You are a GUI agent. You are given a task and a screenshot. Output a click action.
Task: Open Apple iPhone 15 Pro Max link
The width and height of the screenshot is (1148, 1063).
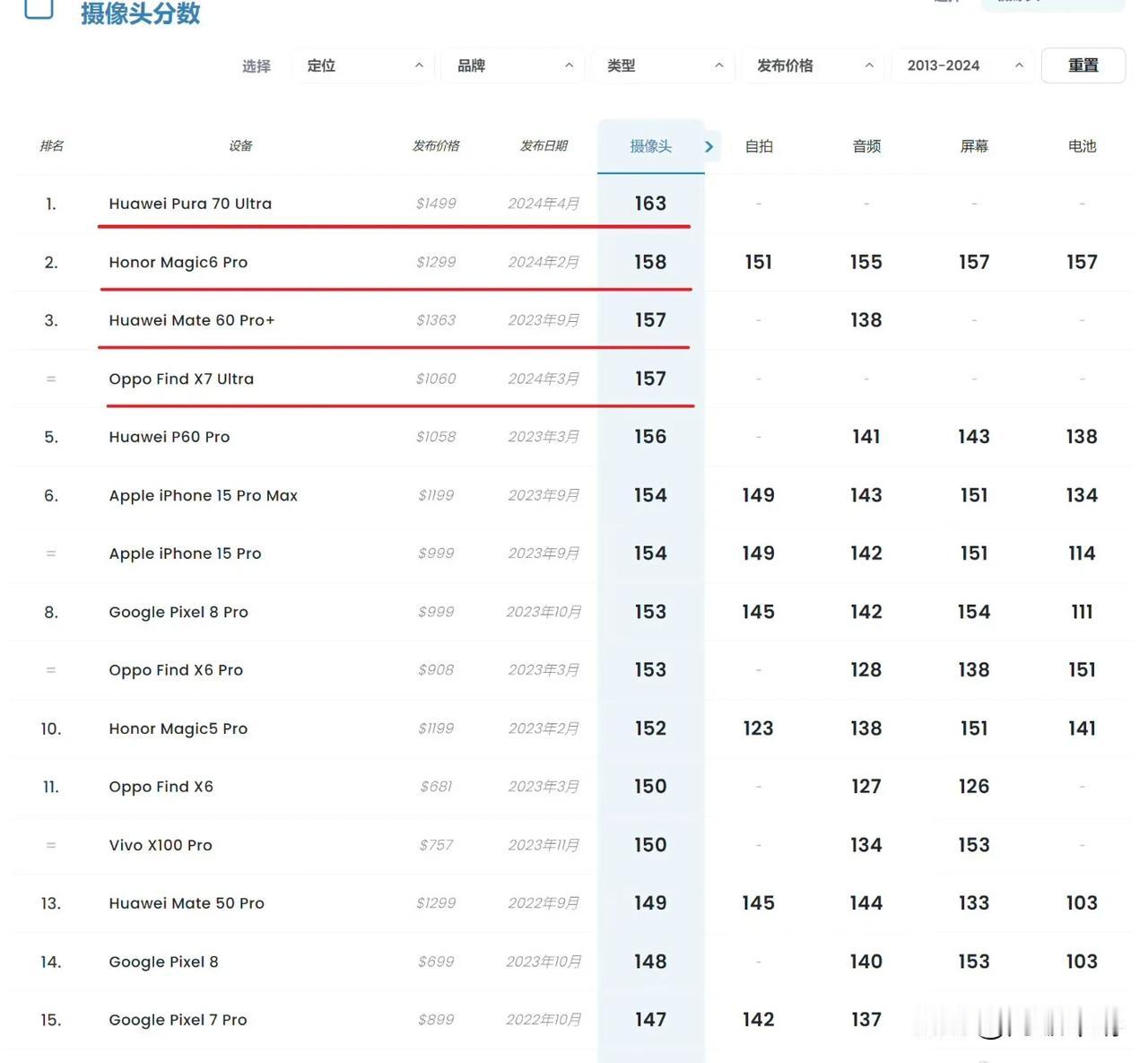tap(204, 495)
